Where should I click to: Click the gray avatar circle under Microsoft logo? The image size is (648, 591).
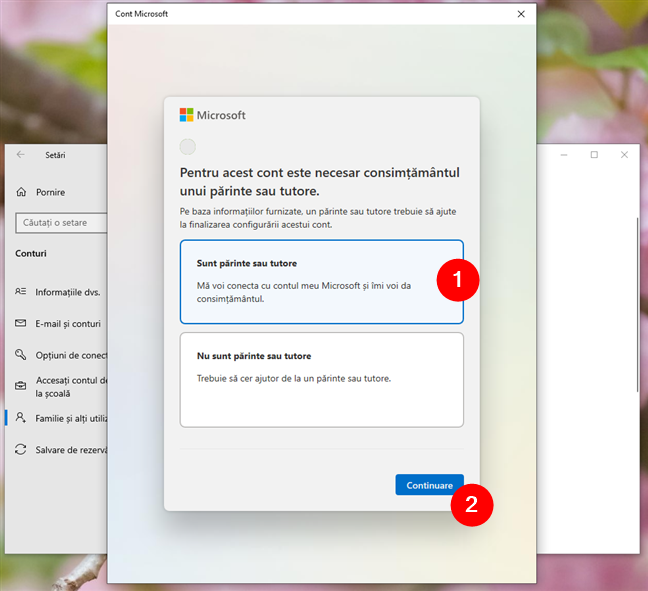coord(188,147)
